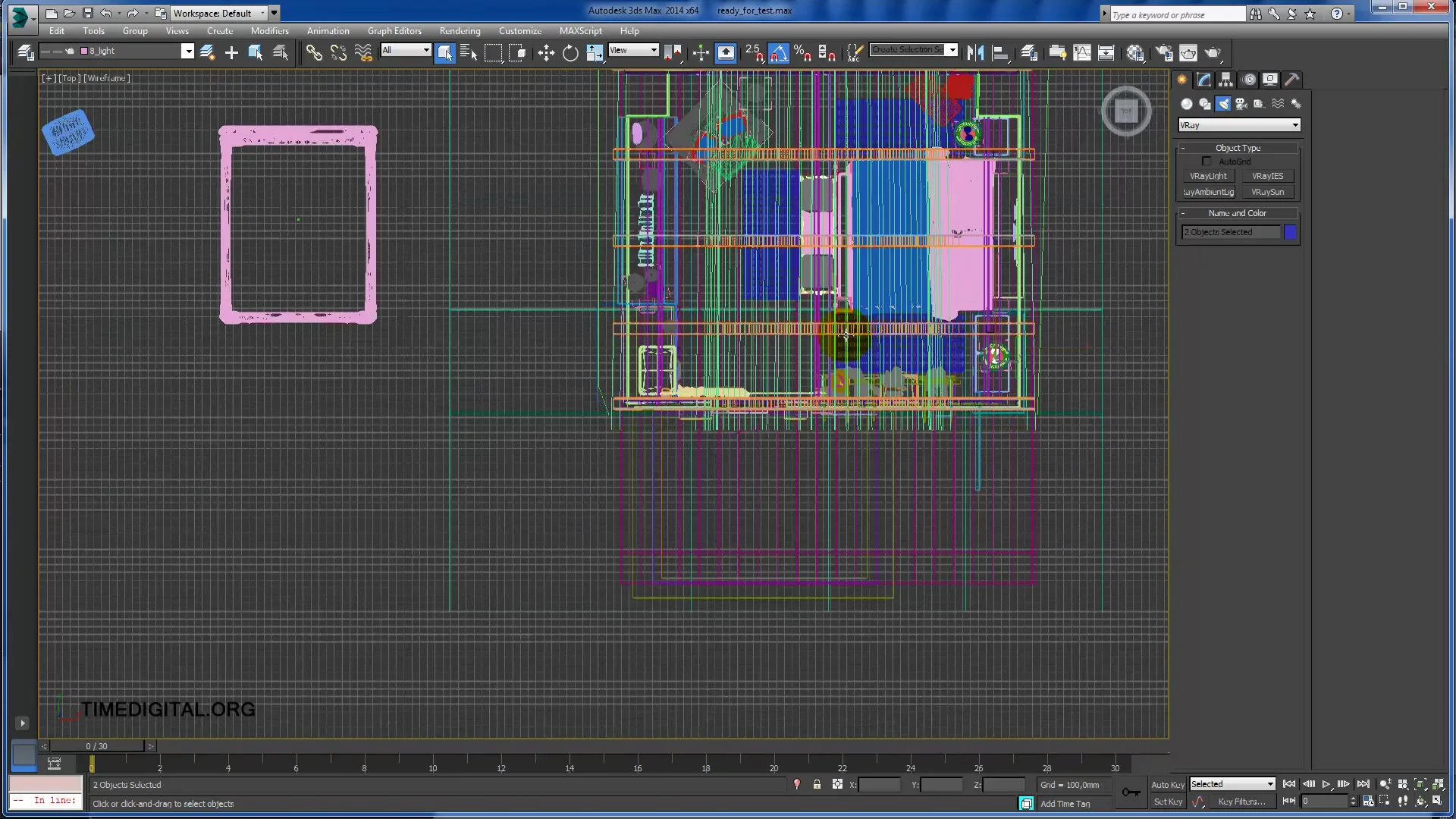Open the Hierarchy command panel tab

[1226, 80]
